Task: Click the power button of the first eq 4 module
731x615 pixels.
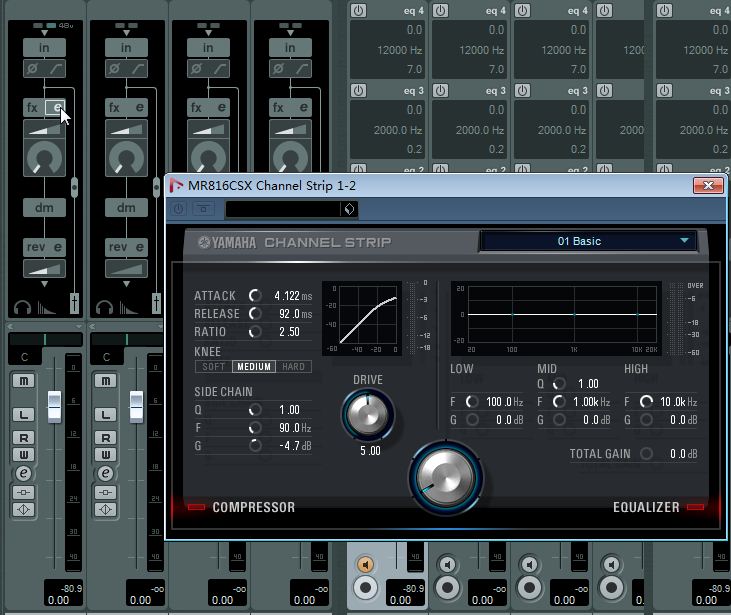Action: pyautogui.click(x=359, y=10)
